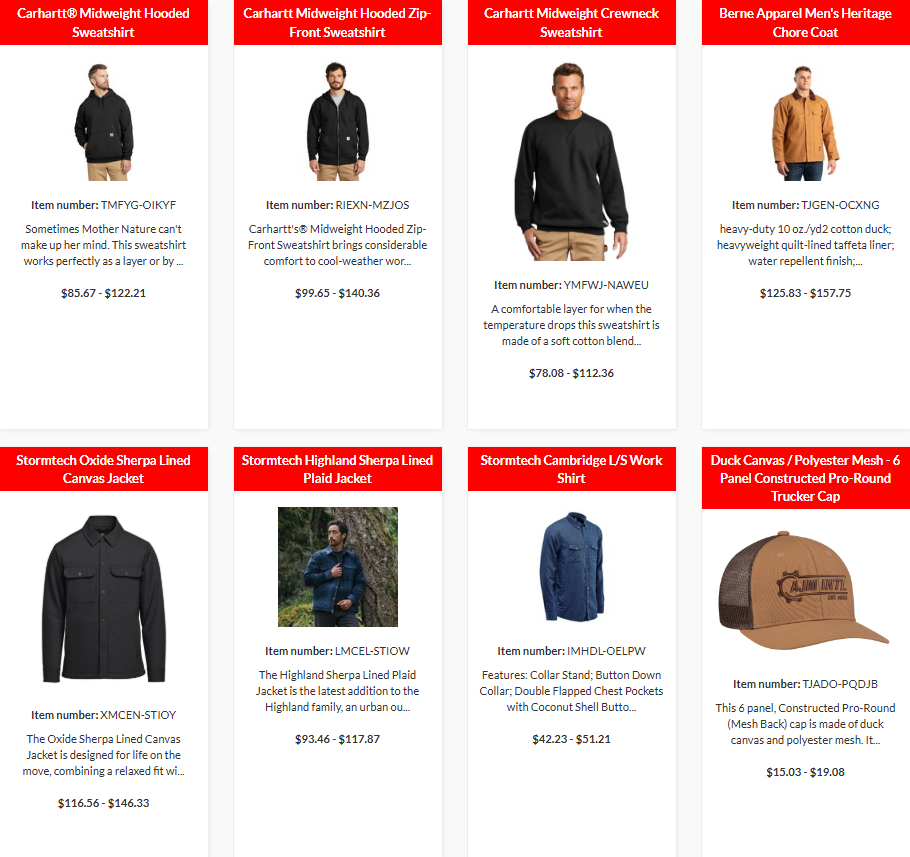Open the Berne Apparel Men's Heritage Chore Coat heading
Screen dimensions: 910x857
tap(806, 23)
